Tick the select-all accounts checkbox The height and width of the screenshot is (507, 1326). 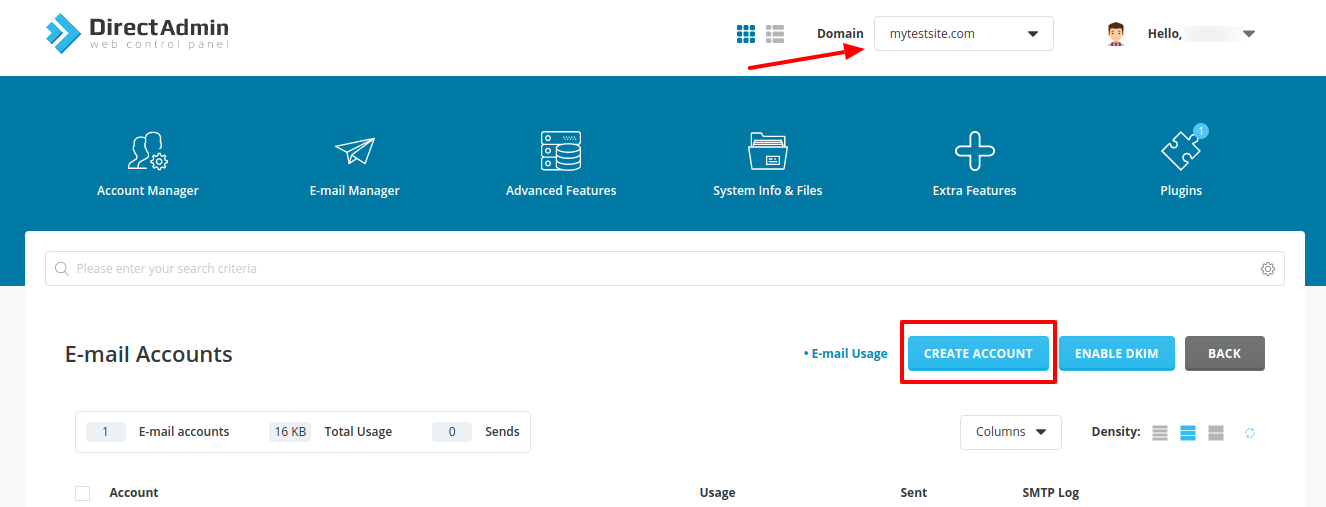(83, 493)
